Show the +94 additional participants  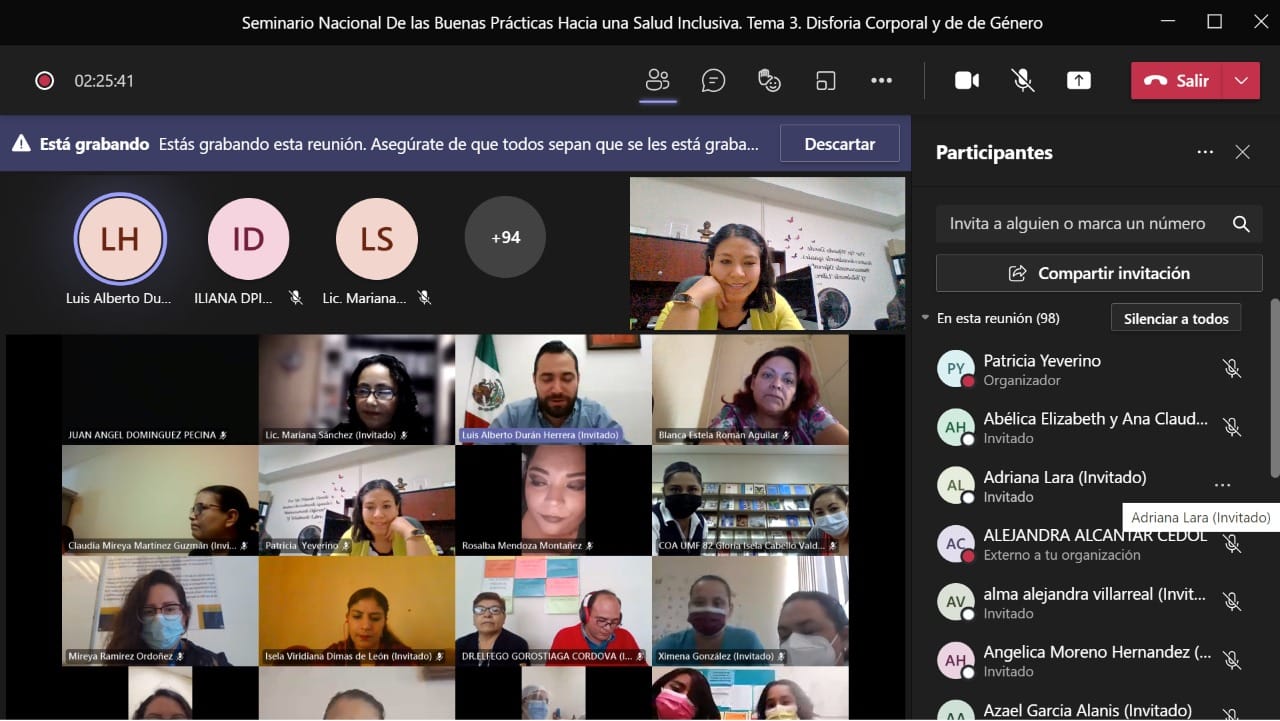click(505, 238)
